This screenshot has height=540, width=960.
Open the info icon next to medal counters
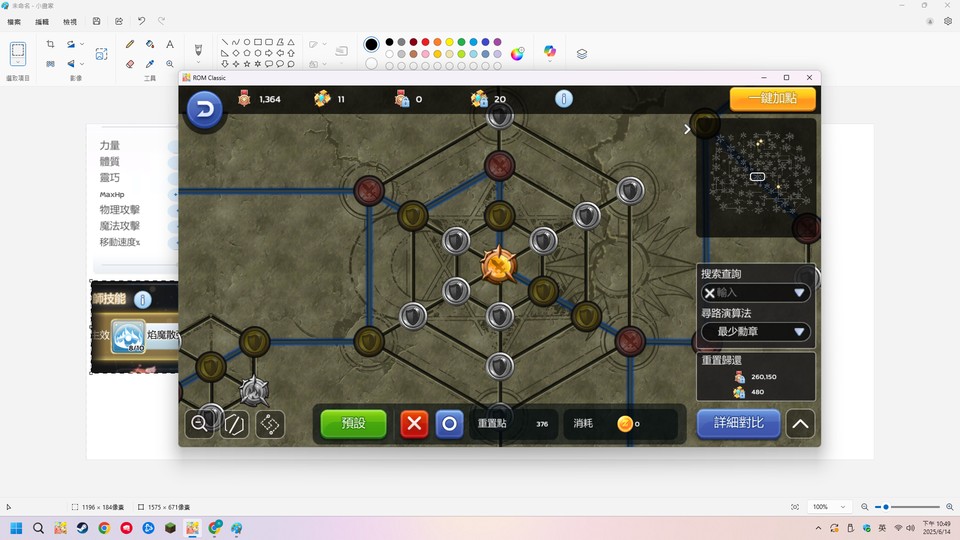point(563,99)
